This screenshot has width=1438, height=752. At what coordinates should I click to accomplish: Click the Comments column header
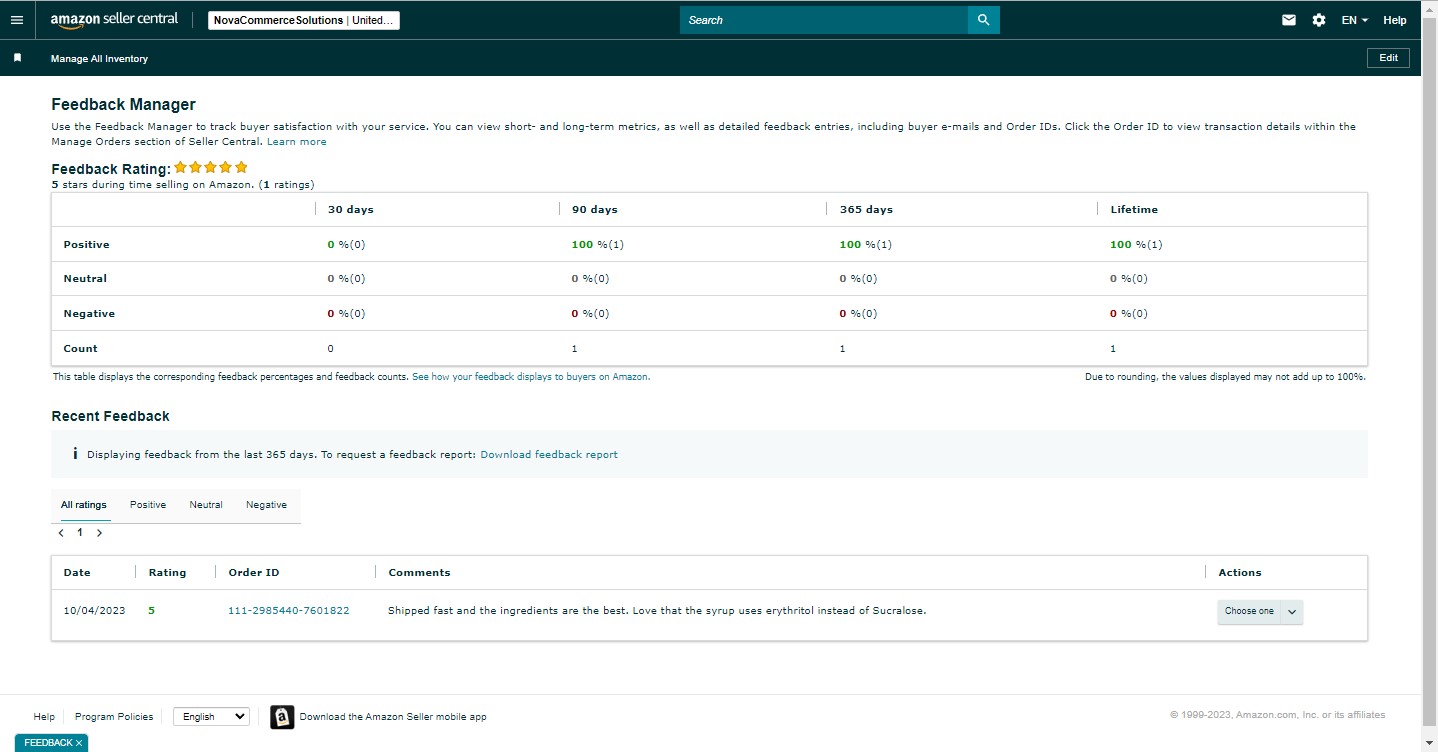419,573
